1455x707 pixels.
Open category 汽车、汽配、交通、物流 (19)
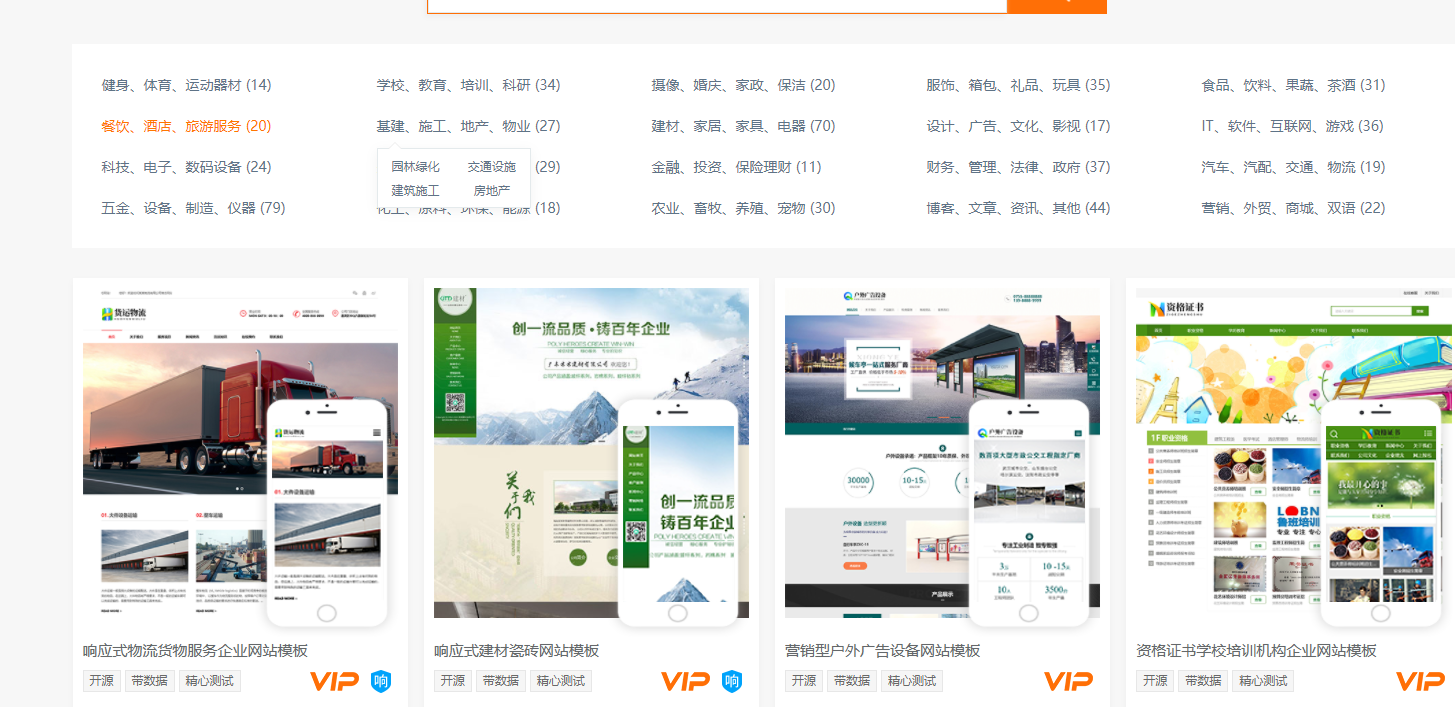[1293, 167]
